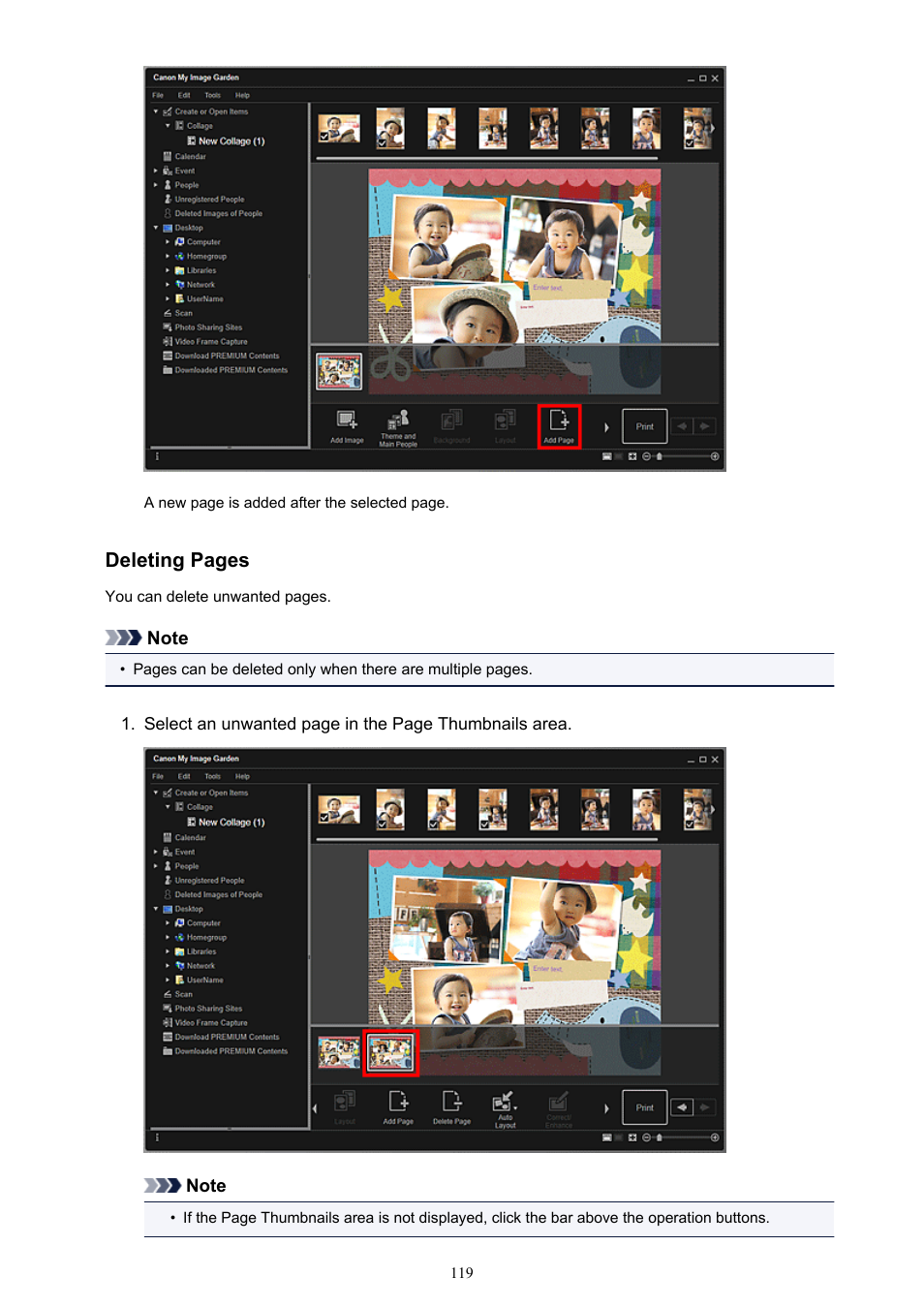Click zoom-in plus icon in lower window
924x1308 pixels.
coord(715,1137)
